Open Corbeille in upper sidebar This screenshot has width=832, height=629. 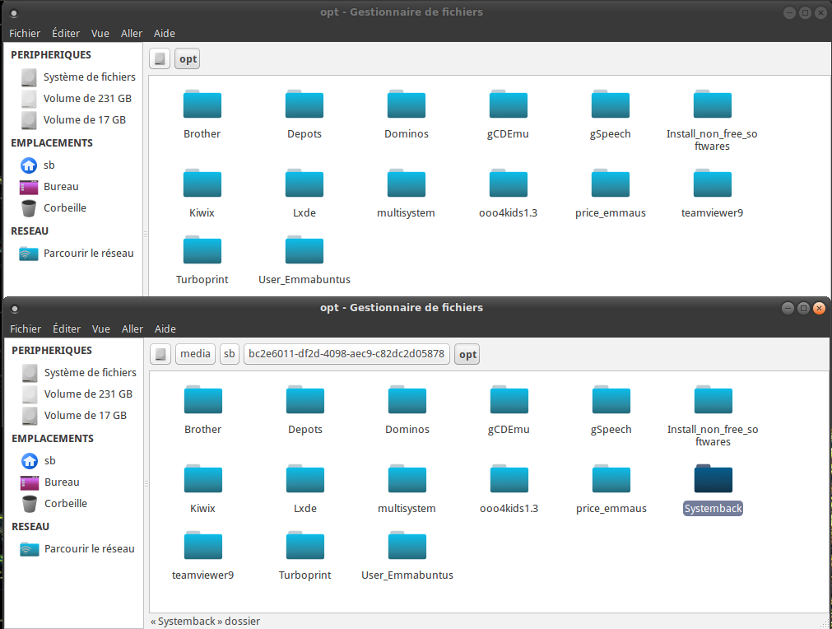(53, 208)
